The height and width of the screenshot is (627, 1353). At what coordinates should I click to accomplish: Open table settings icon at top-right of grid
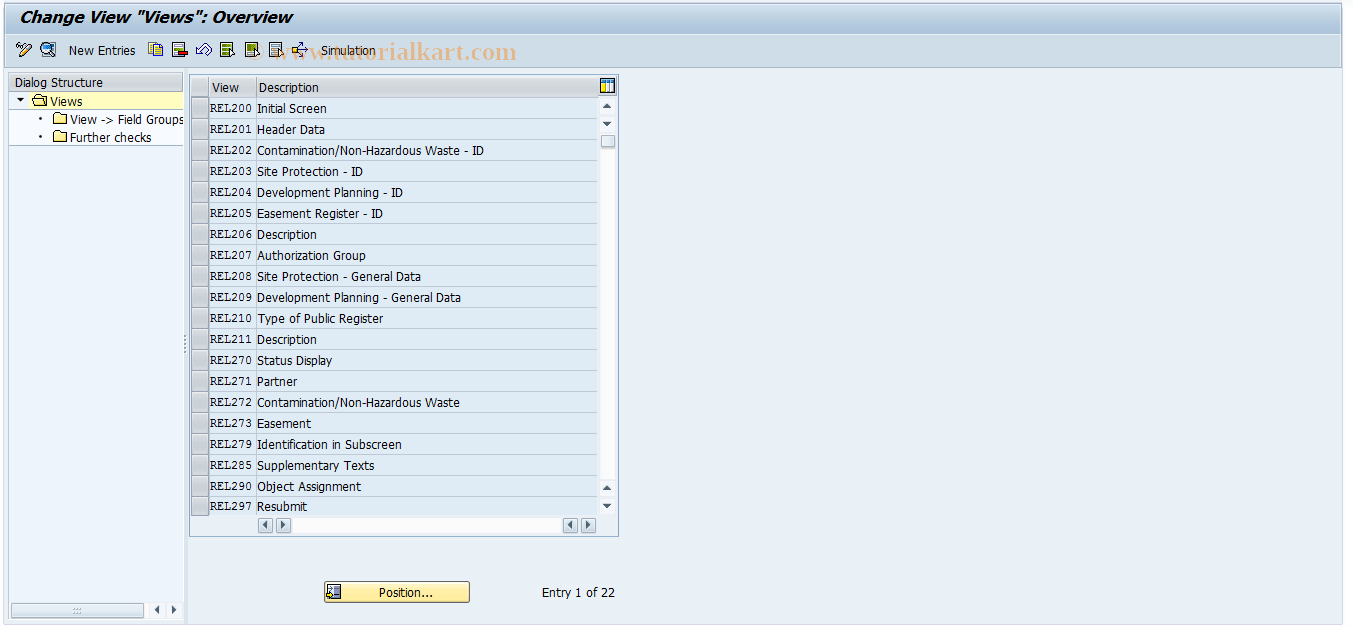click(607, 86)
